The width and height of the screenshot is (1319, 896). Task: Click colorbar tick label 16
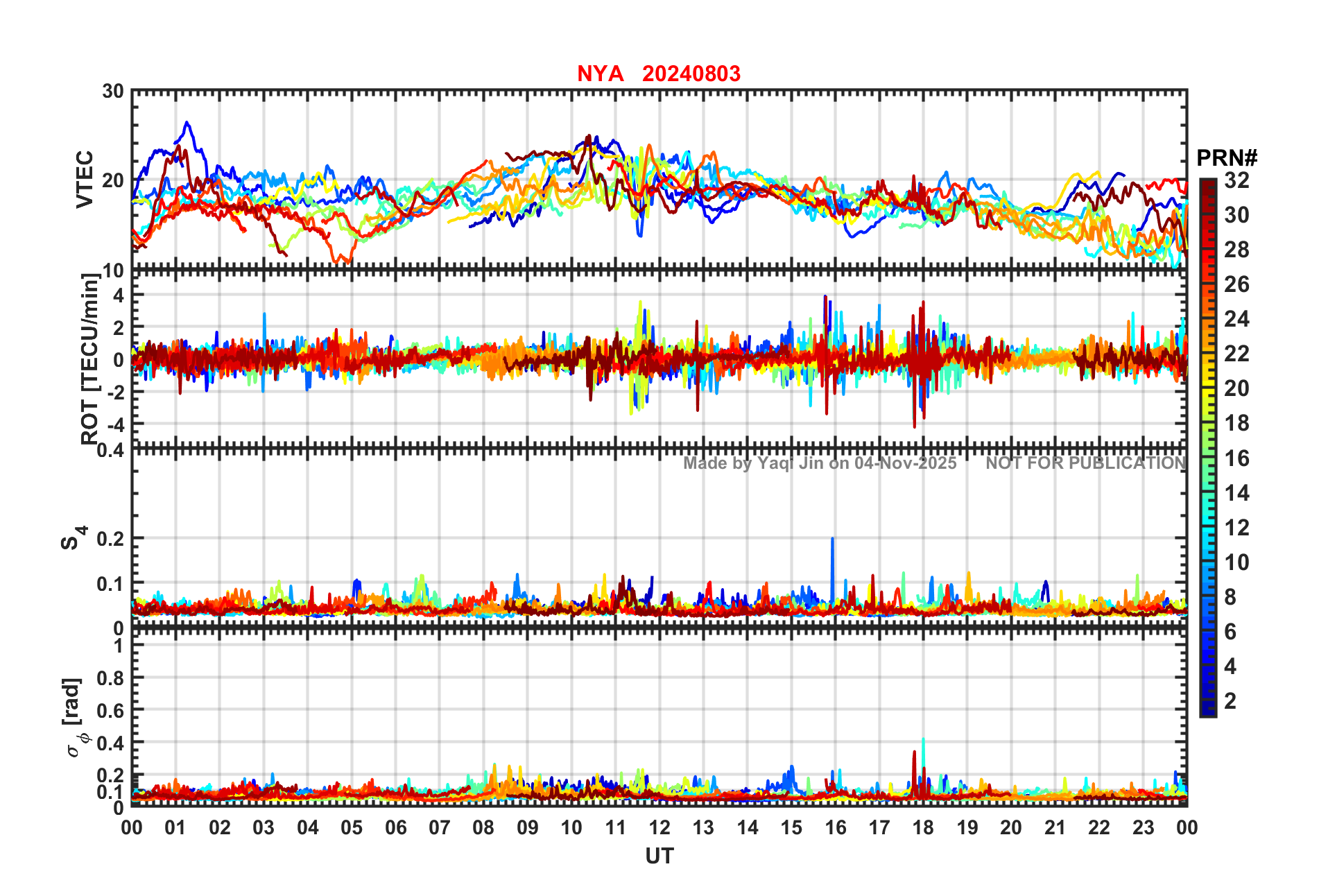(x=1236, y=458)
